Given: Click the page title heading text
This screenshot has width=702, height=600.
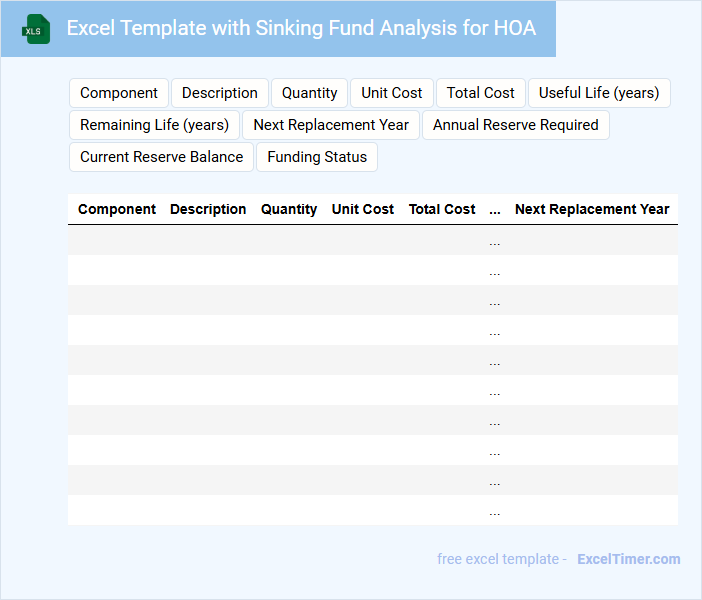Looking at the screenshot, I should (301, 28).
